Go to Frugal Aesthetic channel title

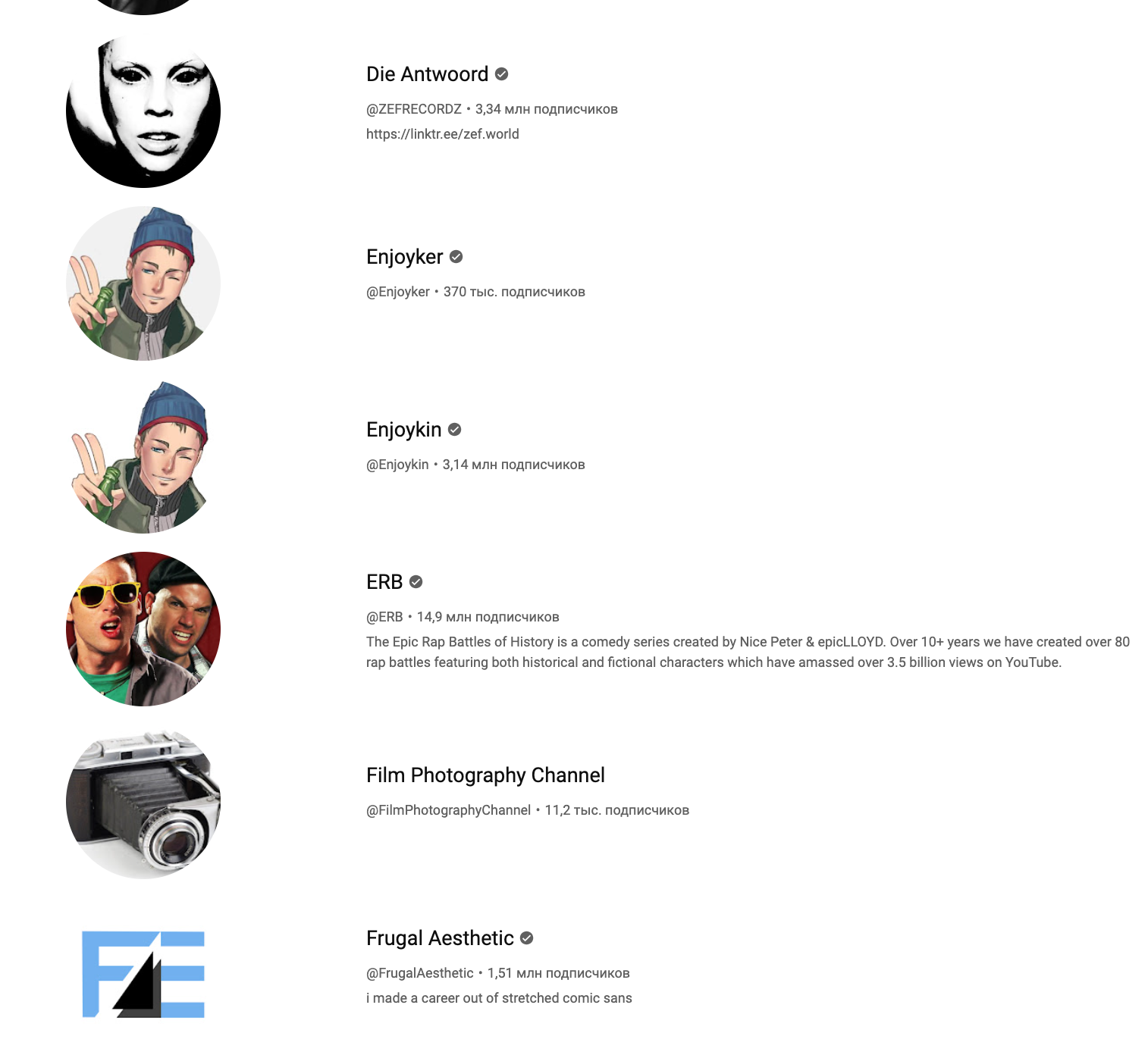(440, 938)
